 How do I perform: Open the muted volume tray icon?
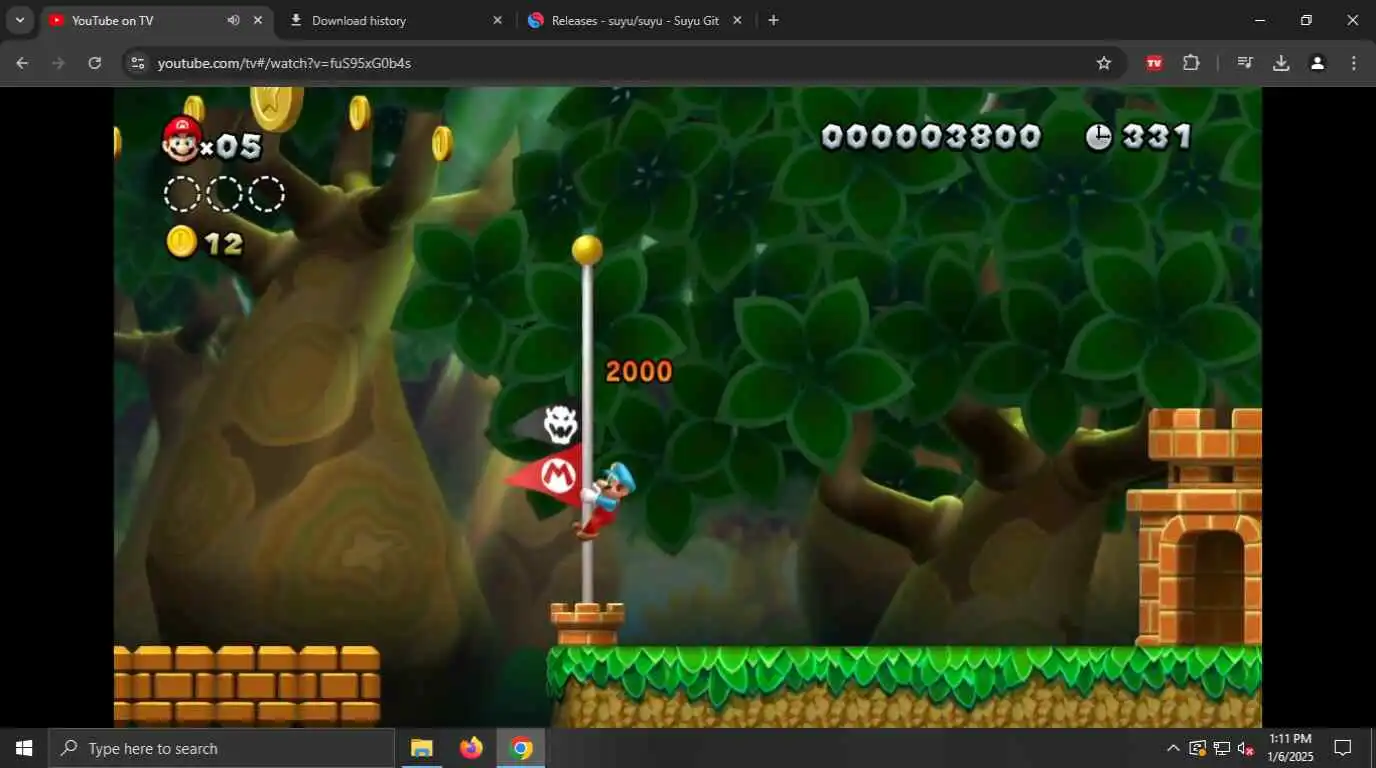coord(1246,748)
